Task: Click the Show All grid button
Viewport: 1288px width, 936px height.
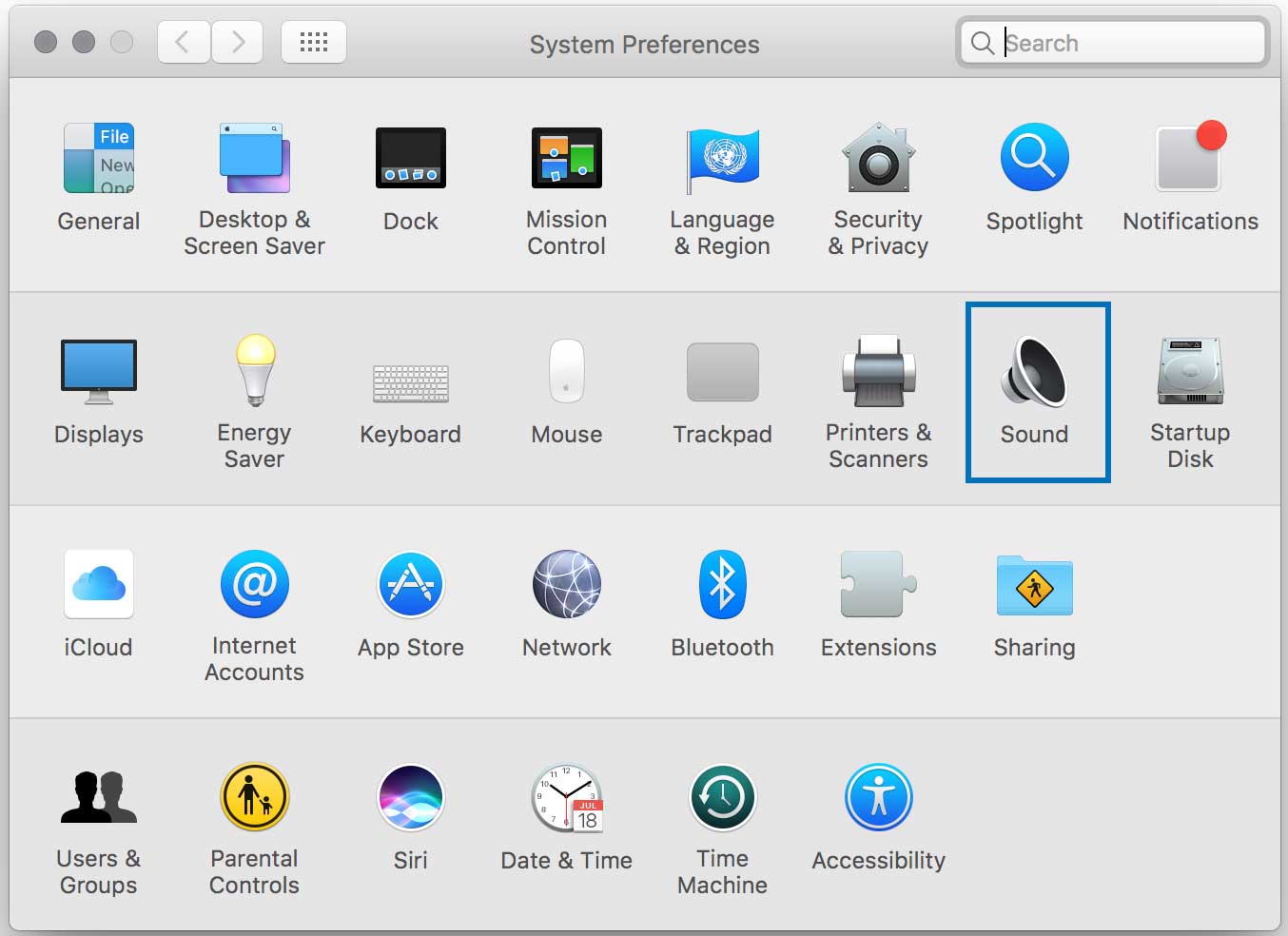Action: tap(314, 42)
